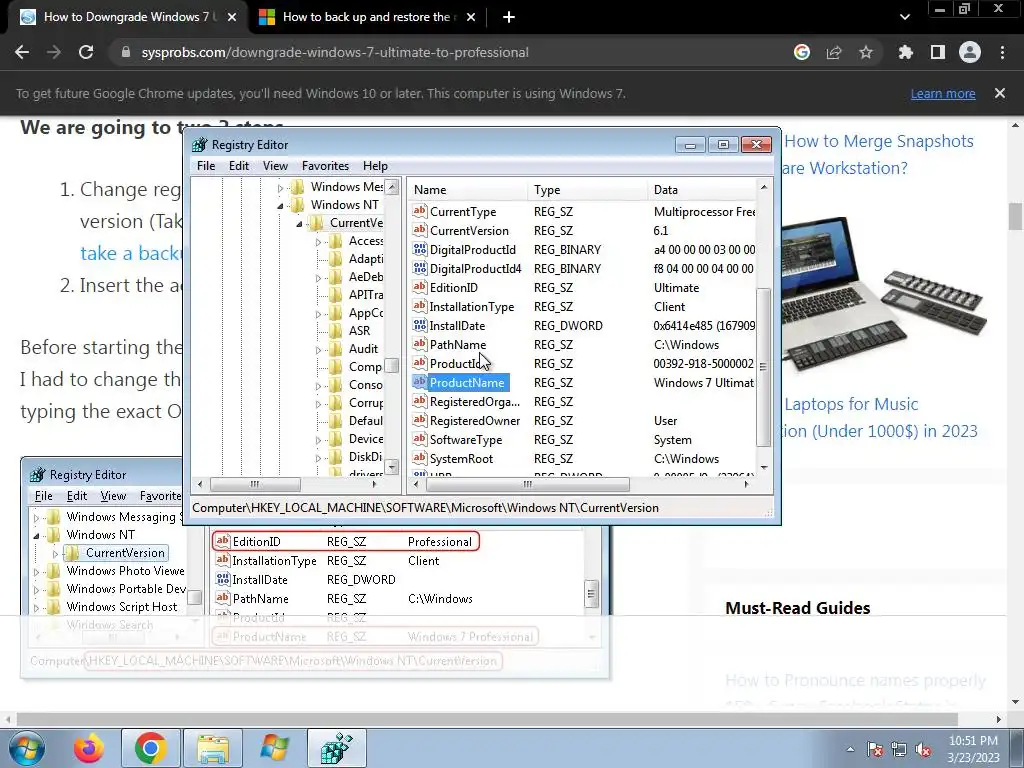
Task: Show hidden tray icons arrow
Action: click(x=850, y=749)
